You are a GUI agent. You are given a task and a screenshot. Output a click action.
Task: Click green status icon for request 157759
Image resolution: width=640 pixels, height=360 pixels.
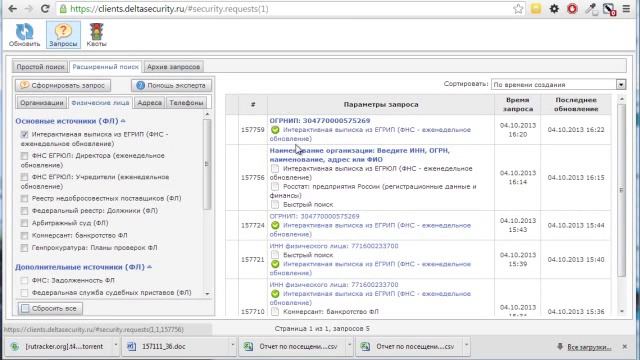tap(275, 130)
